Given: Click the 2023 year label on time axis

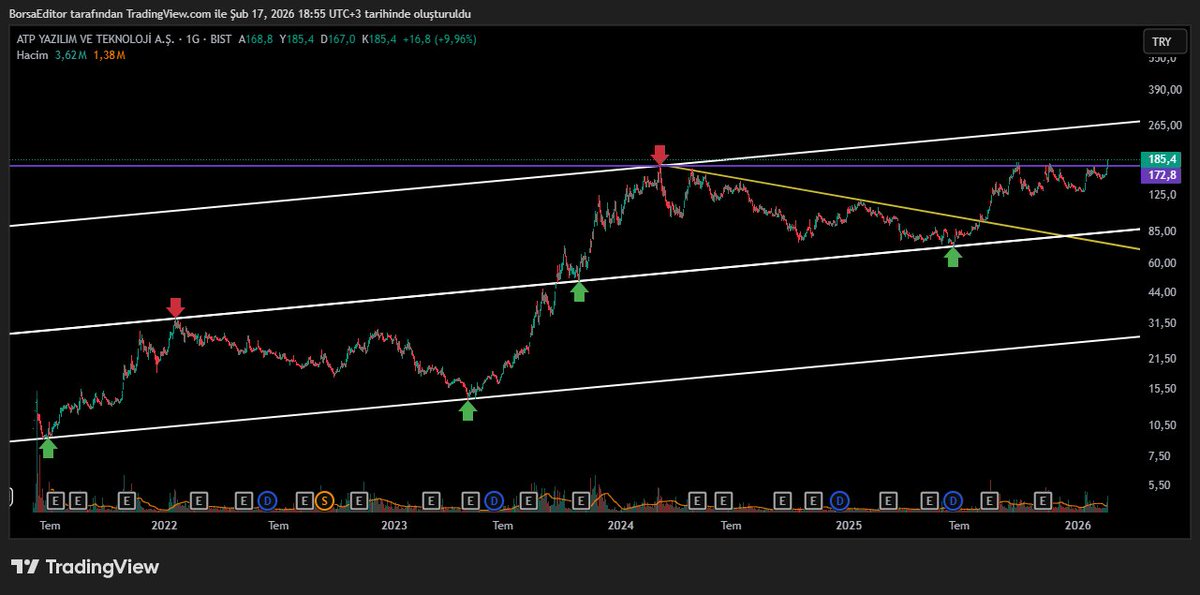Looking at the screenshot, I should pos(394,525).
